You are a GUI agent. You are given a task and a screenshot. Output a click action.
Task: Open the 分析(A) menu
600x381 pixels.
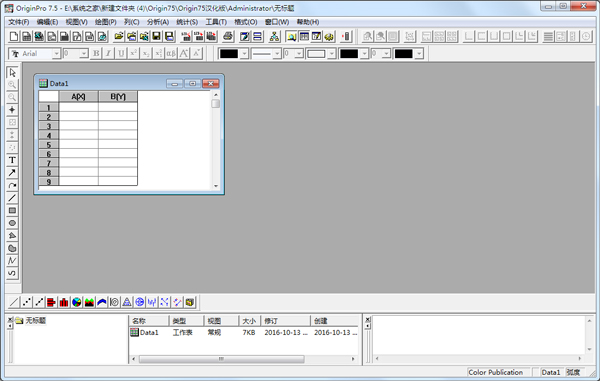[x=158, y=22]
